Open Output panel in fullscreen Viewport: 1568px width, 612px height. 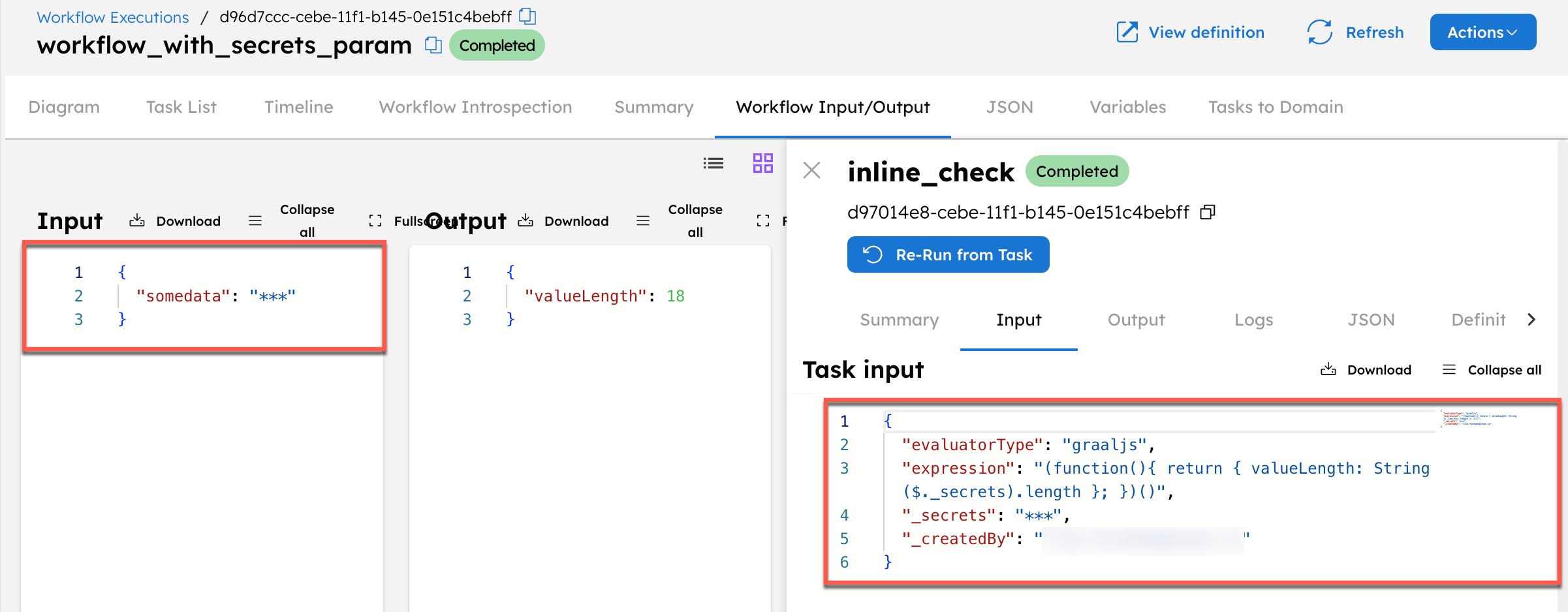771,221
